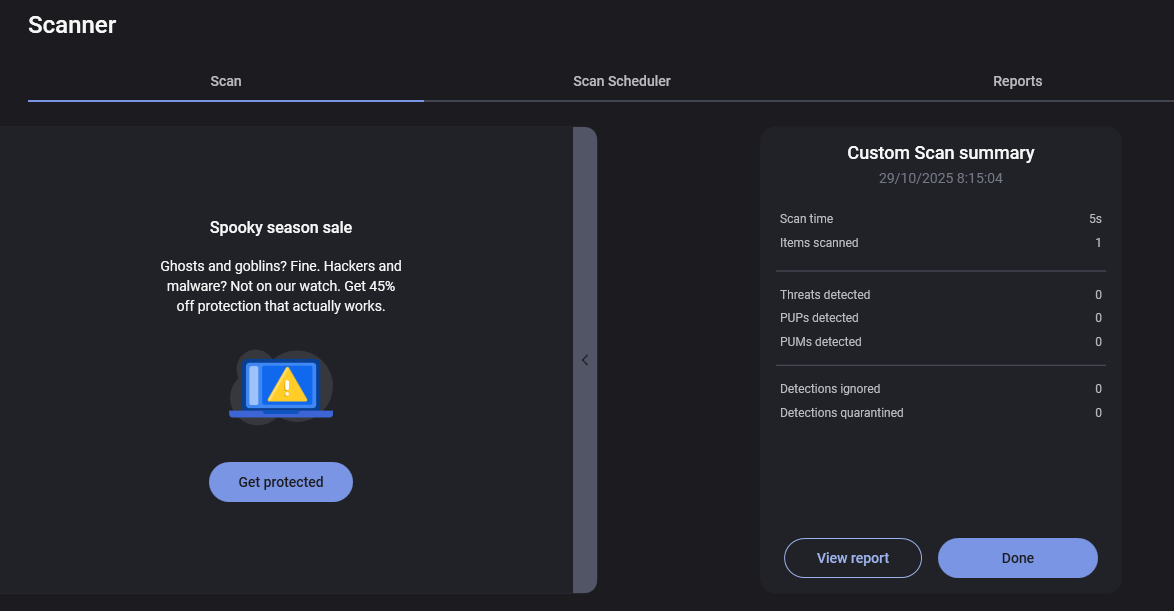Click the Custom Scan summary heading
This screenshot has height=611, width=1174.
coord(940,153)
